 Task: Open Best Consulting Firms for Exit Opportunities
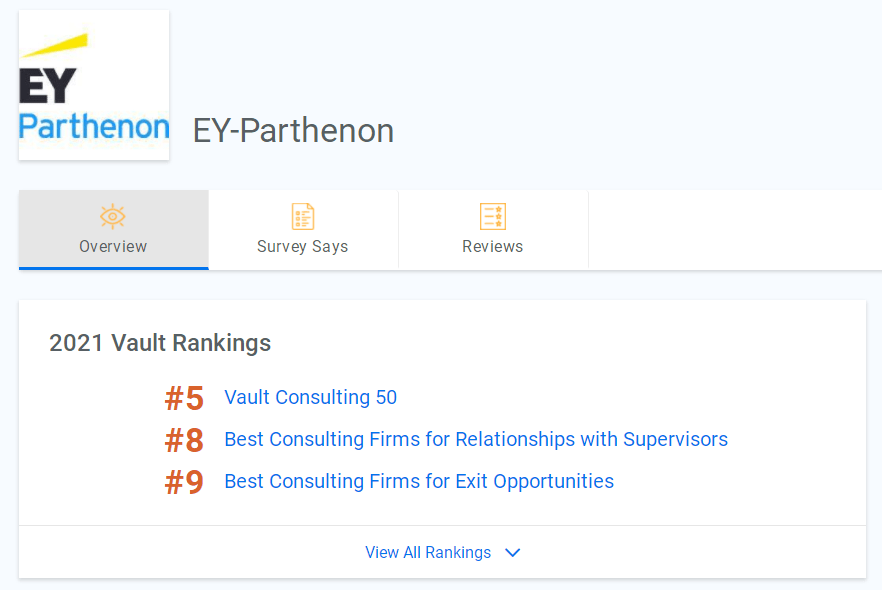pyautogui.click(x=419, y=481)
